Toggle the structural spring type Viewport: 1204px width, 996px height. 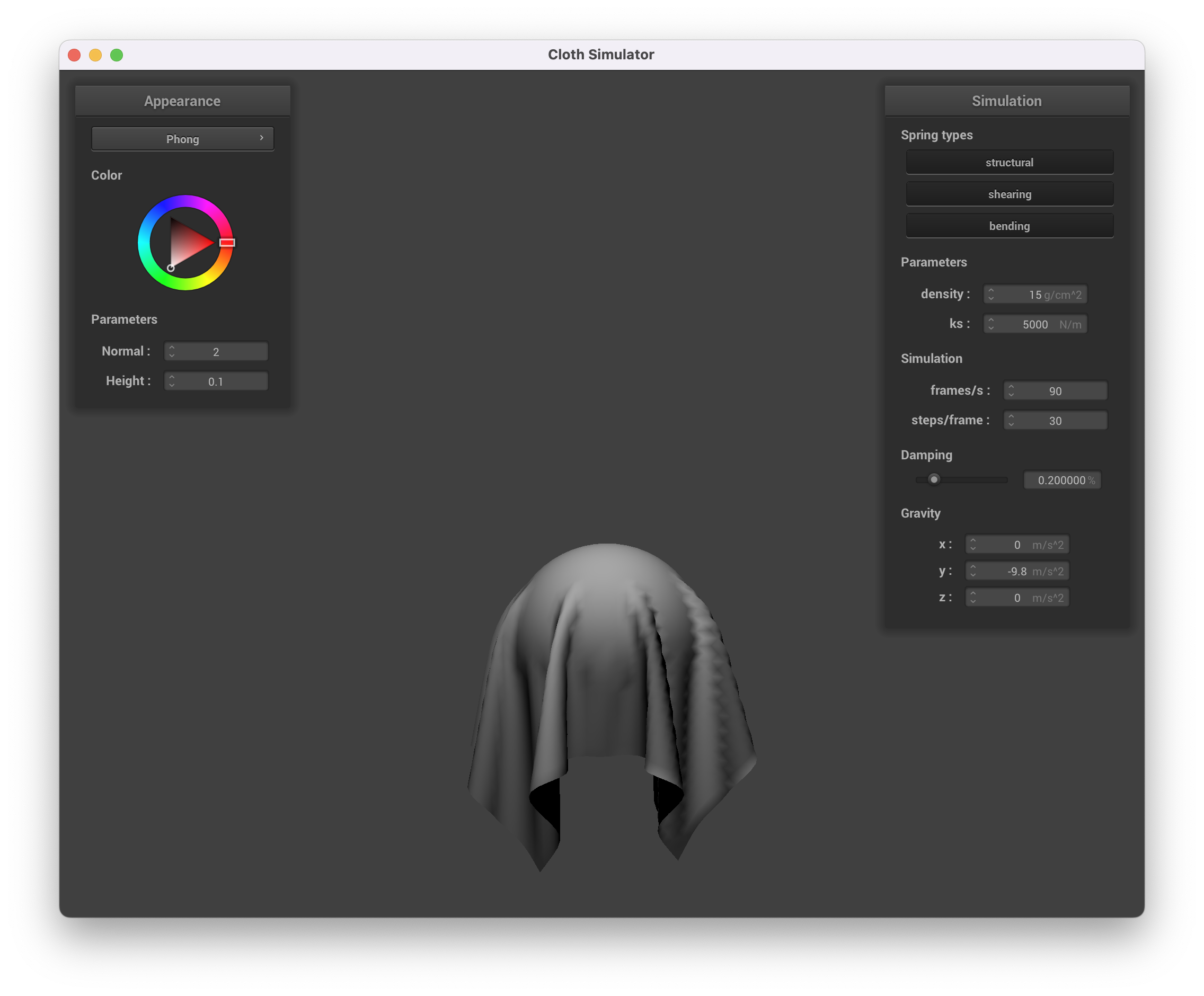pos(1009,162)
